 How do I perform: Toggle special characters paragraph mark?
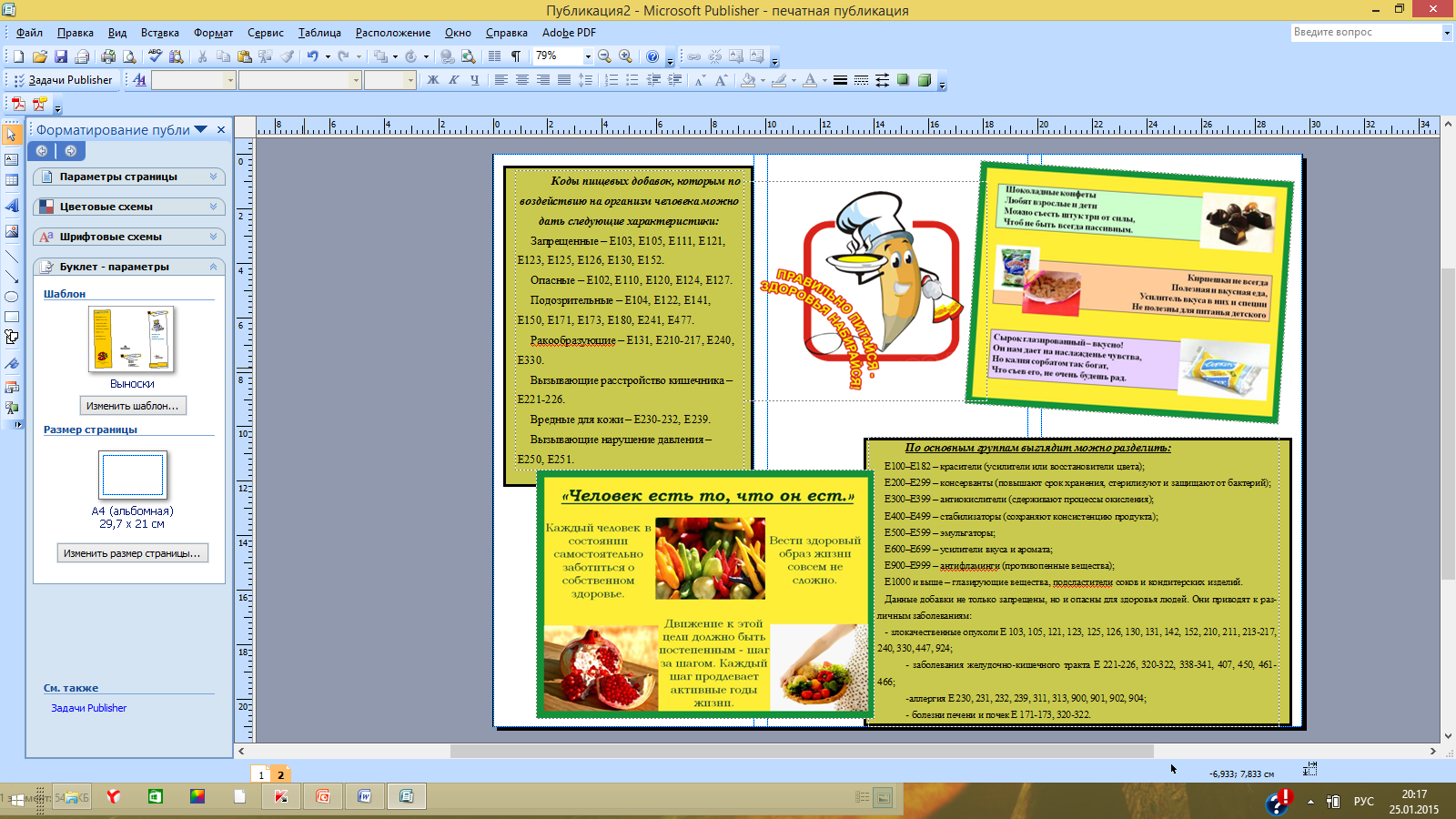click(x=516, y=56)
